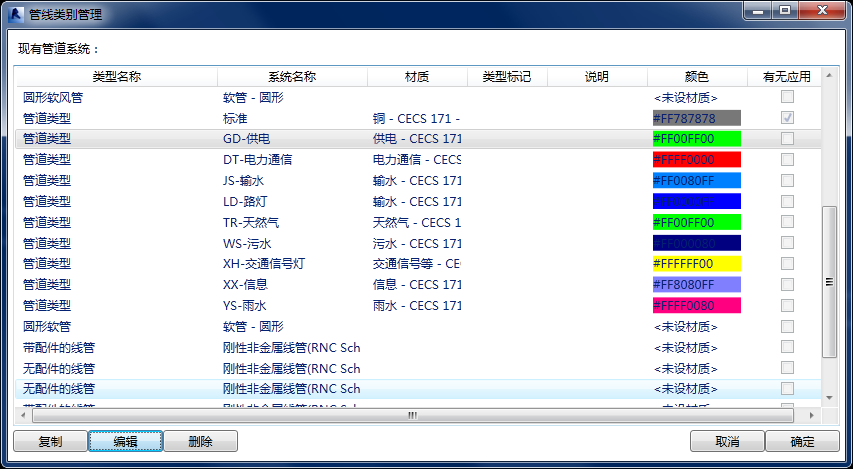Image resolution: width=853 pixels, height=469 pixels.
Task: Select the WS-污水 system name cell
Action: [247, 243]
